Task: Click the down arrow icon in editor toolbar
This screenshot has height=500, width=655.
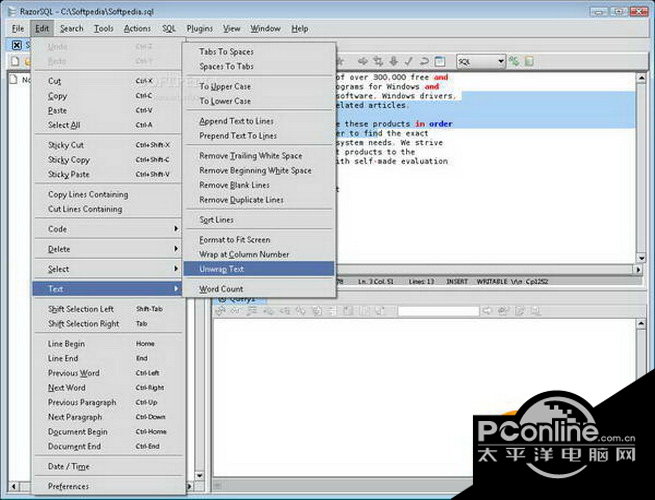Action: pos(393,61)
